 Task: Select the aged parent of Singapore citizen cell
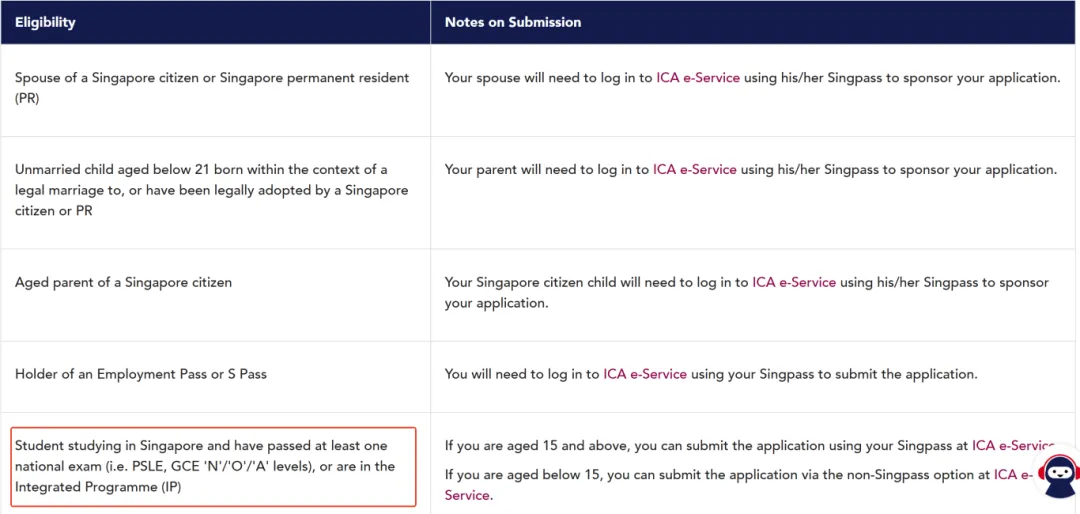tap(123, 283)
